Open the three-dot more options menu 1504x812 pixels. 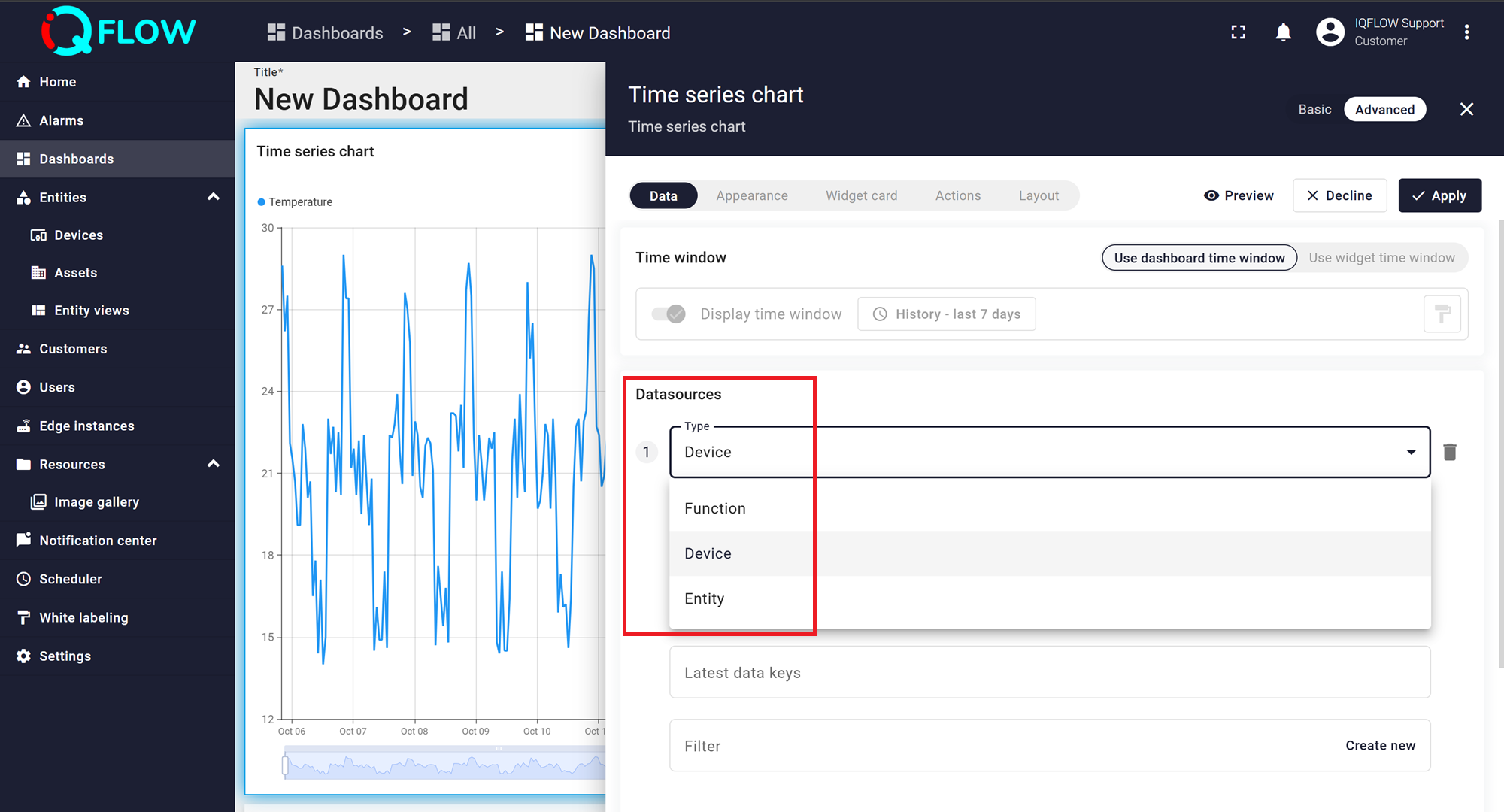pyautogui.click(x=1466, y=32)
